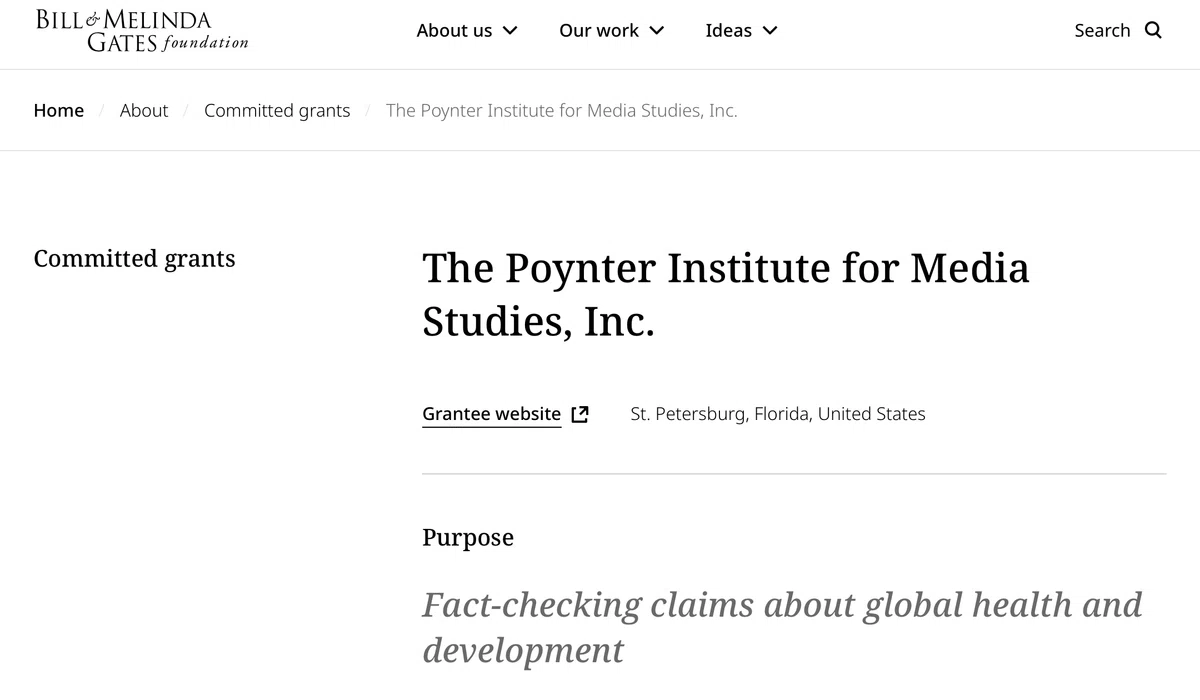Click the Fact-checking claims purpose text
The width and height of the screenshot is (1200, 700).
pyautogui.click(x=782, y=627)
